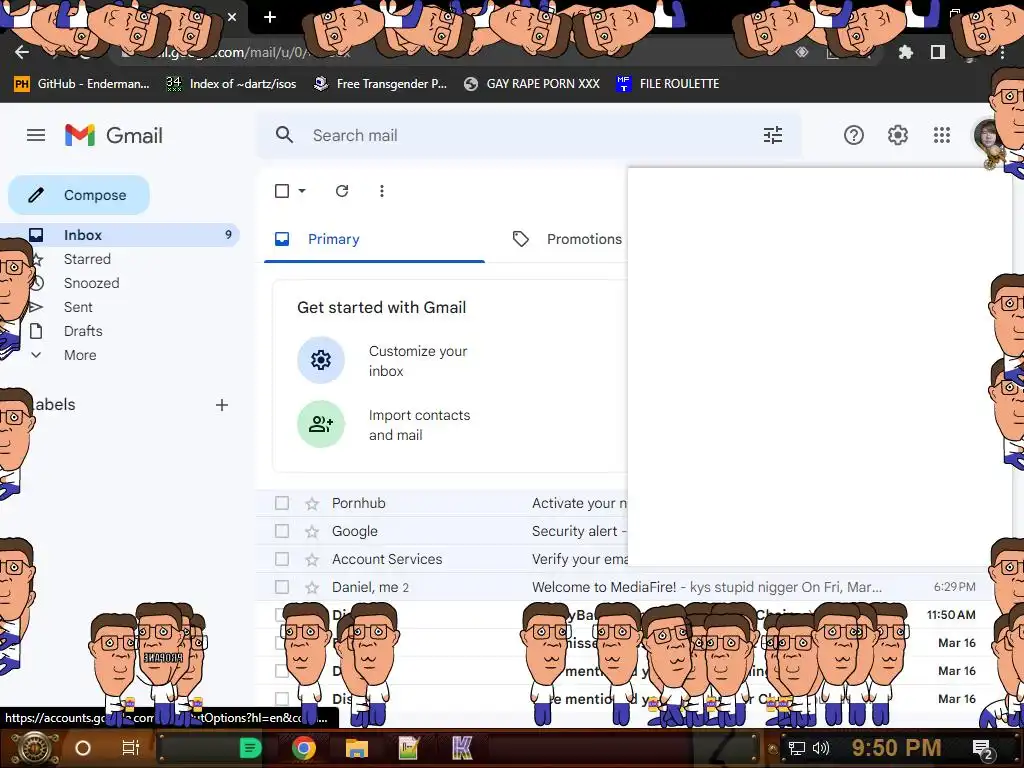The height and width of the screenshot is (768, 1024).
Task: Switch to the Promotions tab
Action: pyautogui.click(x=567, y=239)
